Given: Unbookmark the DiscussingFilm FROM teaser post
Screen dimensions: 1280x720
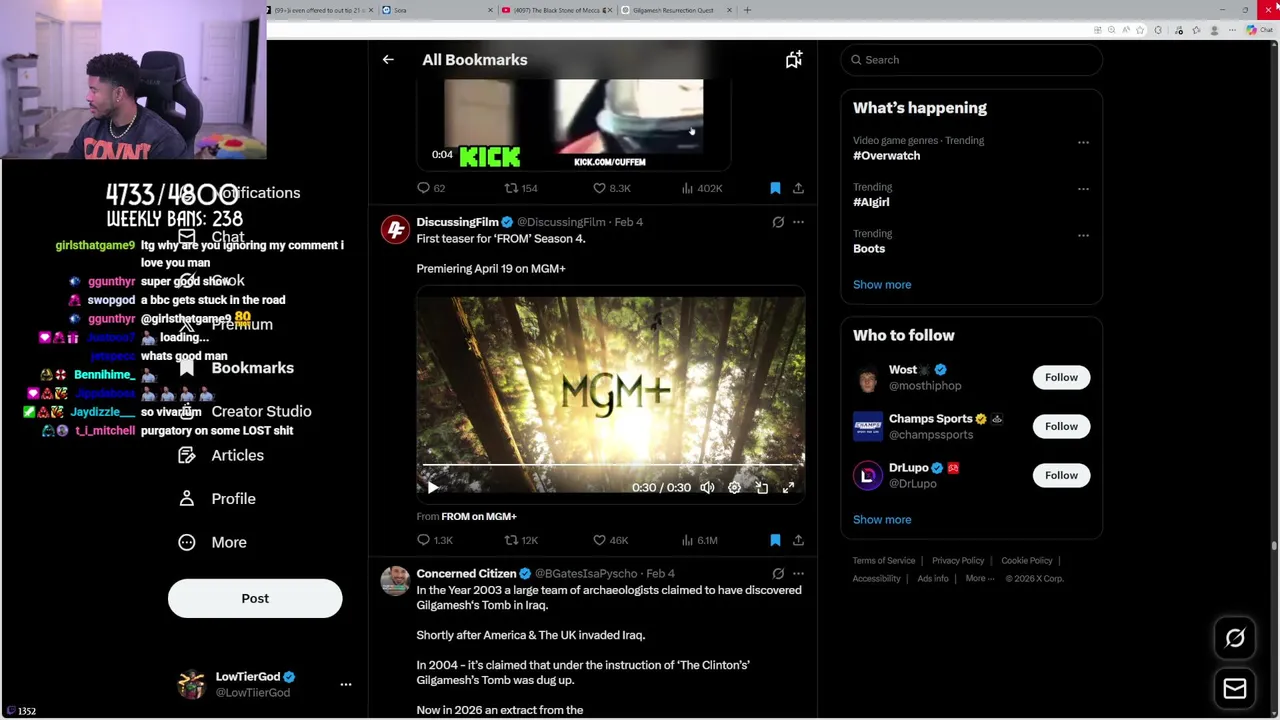Looking at the screenshot, I should pos(775,540).
